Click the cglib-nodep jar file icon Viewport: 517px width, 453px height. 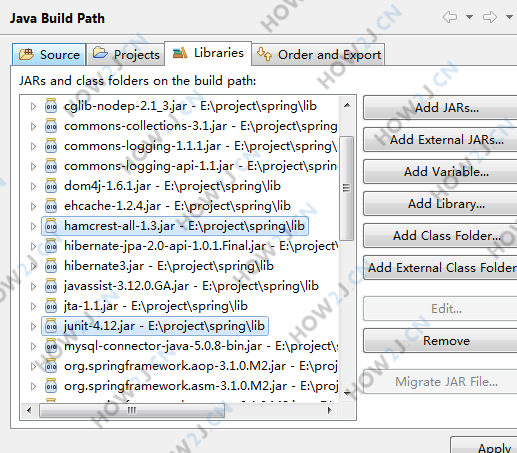51,106
